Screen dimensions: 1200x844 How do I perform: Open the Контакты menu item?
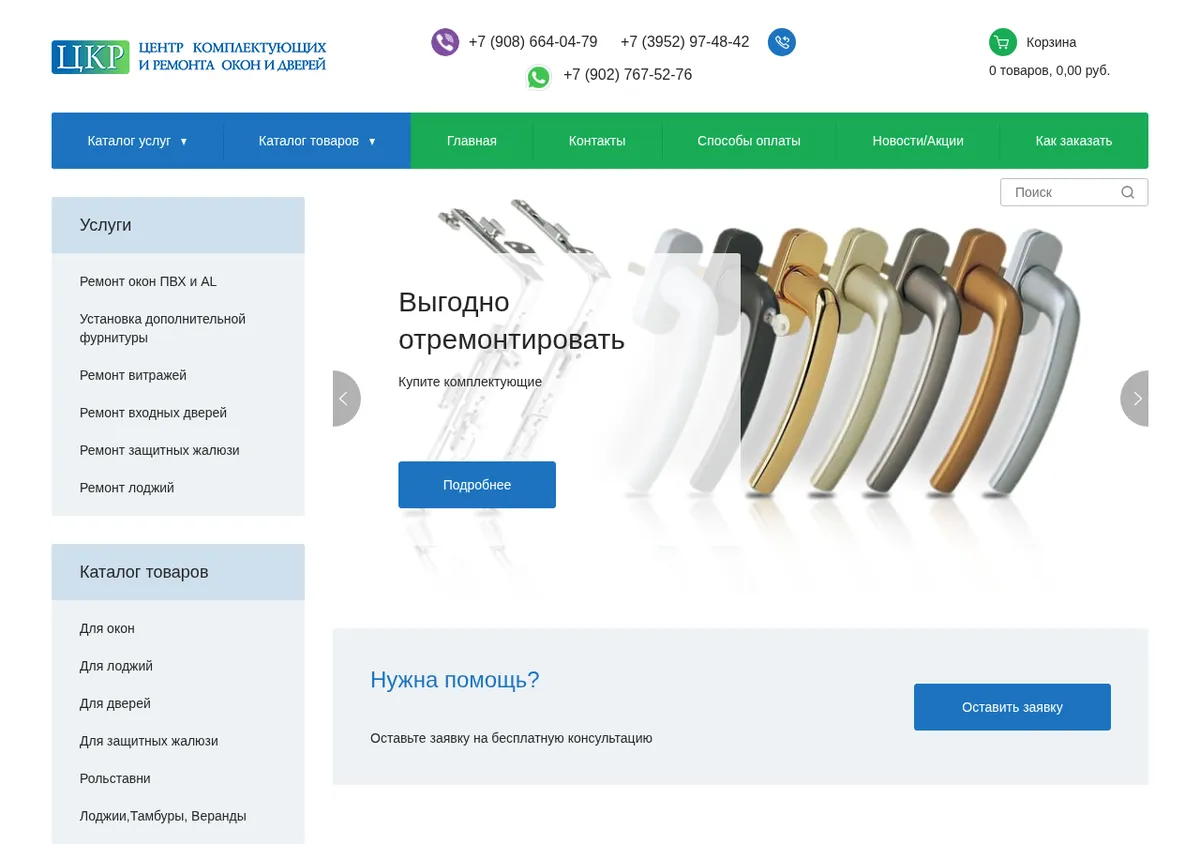tap(597, 141)
